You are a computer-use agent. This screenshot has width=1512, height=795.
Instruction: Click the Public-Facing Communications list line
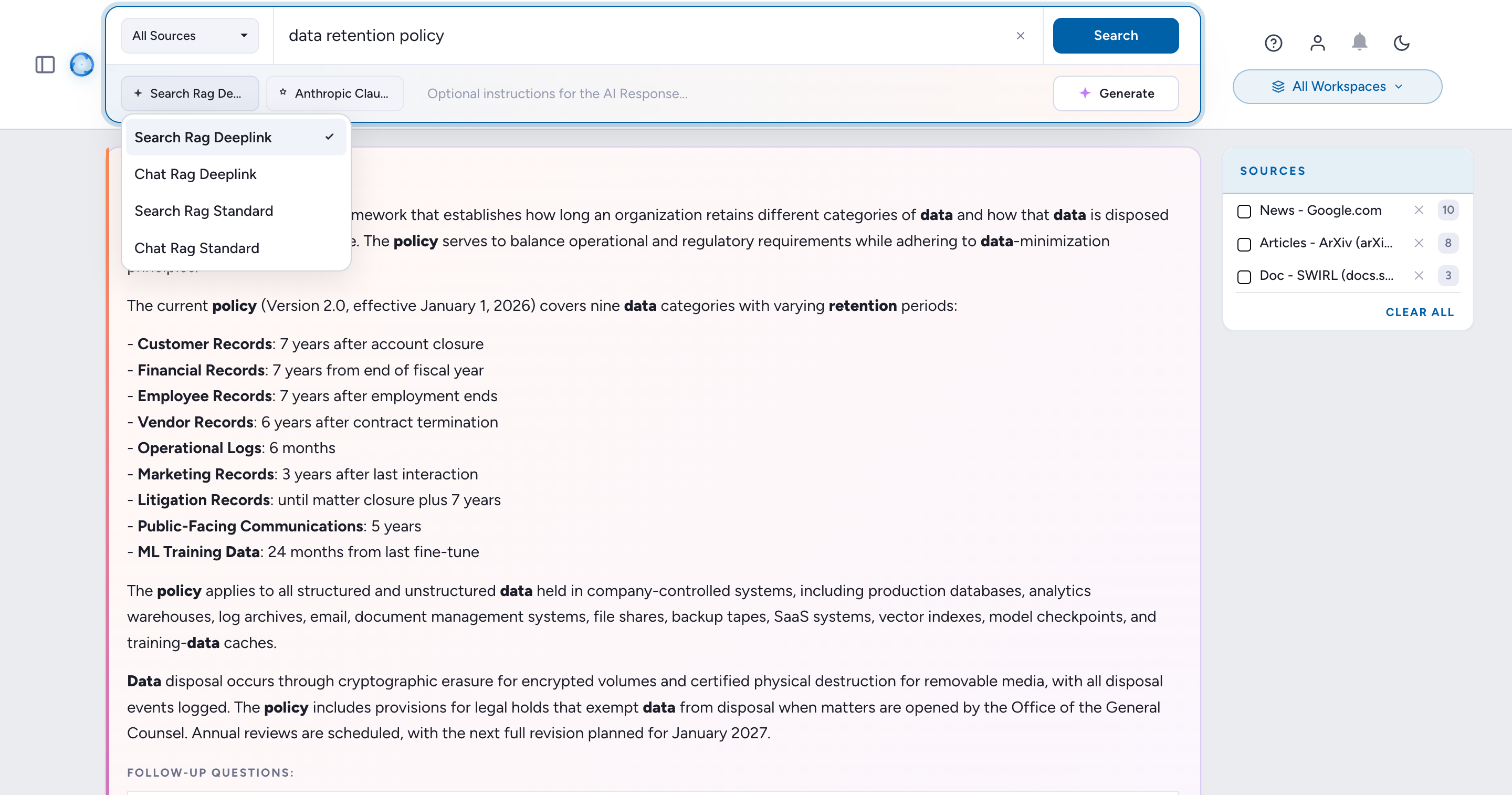pyautogui.click(x=274, y=526)
